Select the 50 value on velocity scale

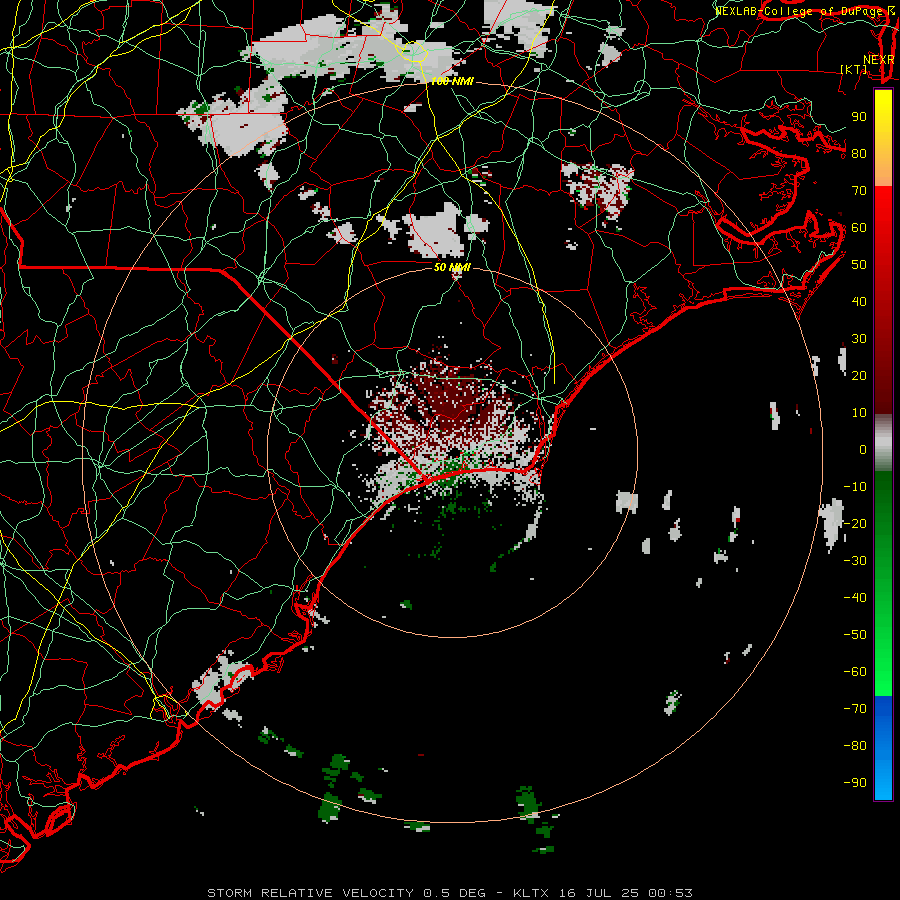coord(859,265)
